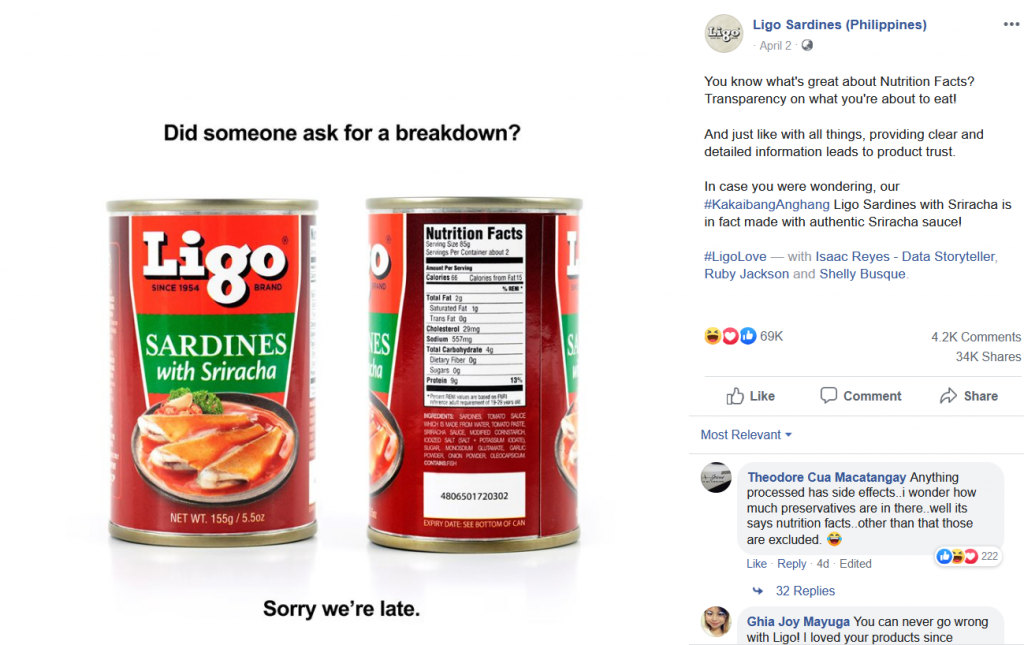1024x645 pixels.
Task: Open the Ligo sardines can photo
Action: [x=343, y=372]
